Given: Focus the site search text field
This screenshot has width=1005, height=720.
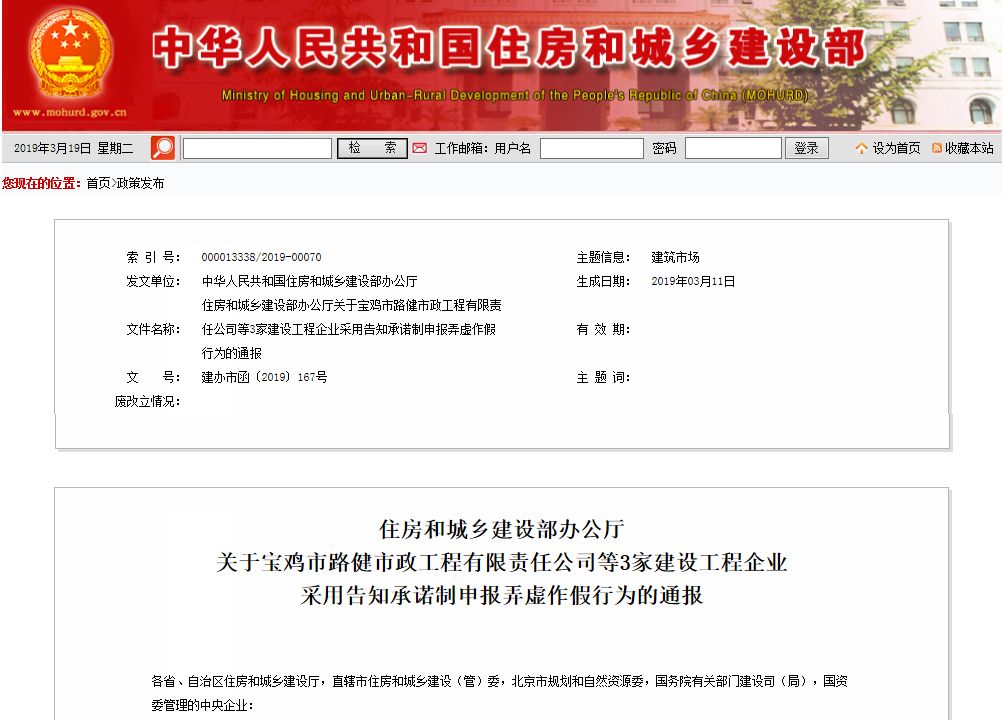Looking at the screenshot, I should click(x=258, y=148).
